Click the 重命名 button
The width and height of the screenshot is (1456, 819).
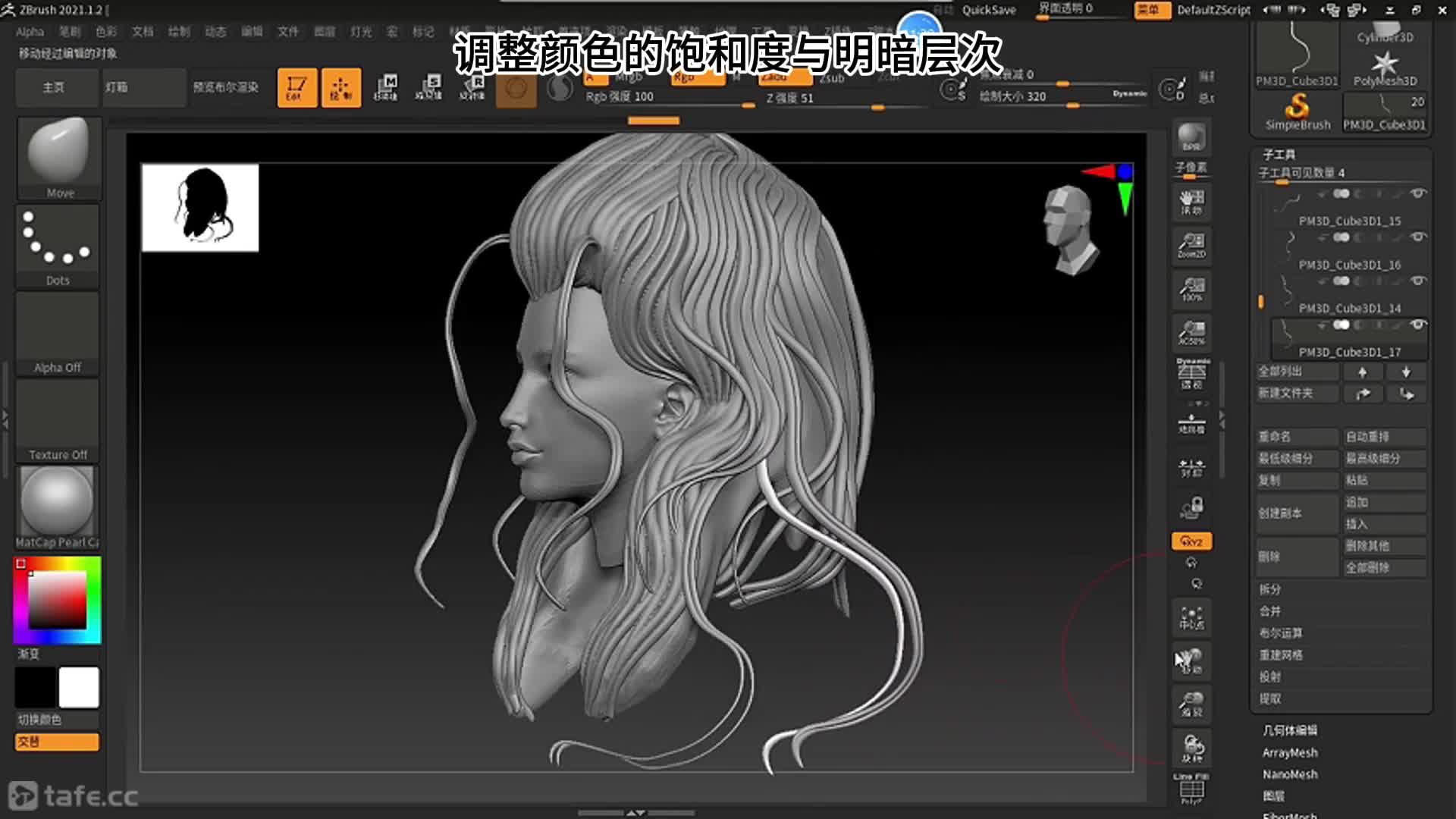tap(1296, 437)
